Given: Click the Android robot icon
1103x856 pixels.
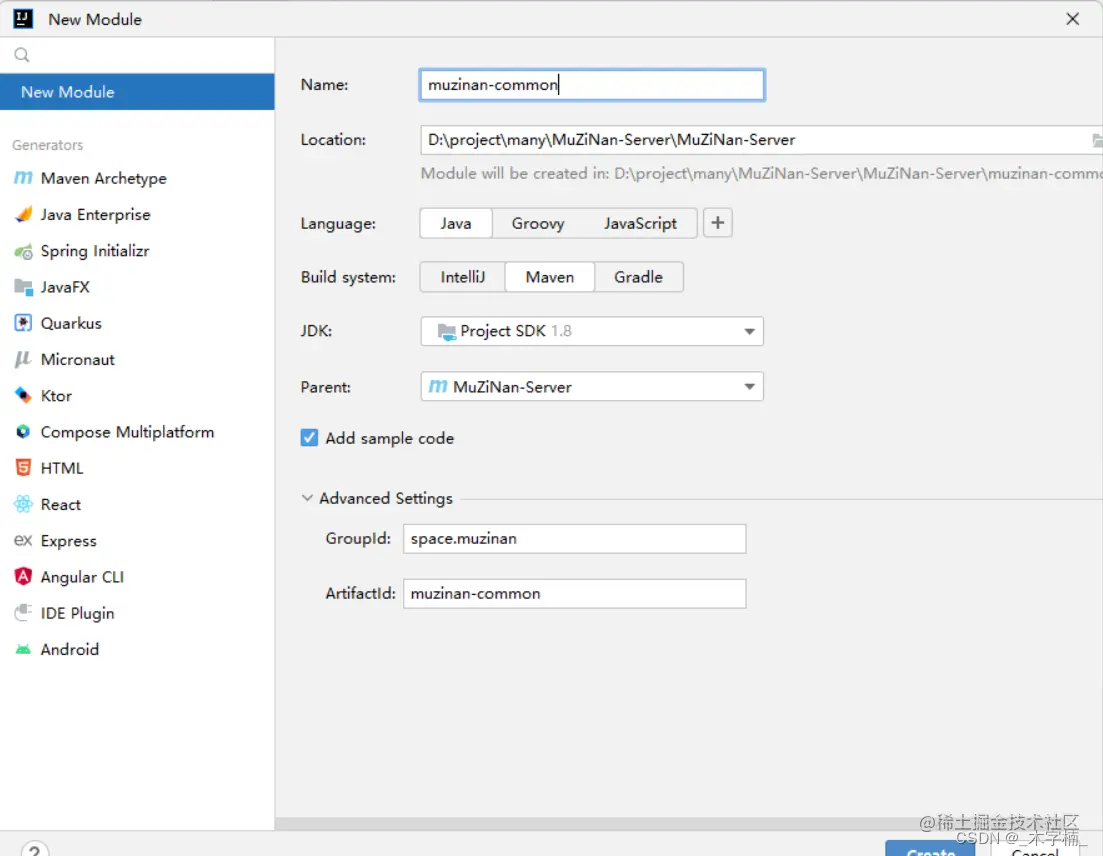Looking at the screenshot, I should 23,649.
